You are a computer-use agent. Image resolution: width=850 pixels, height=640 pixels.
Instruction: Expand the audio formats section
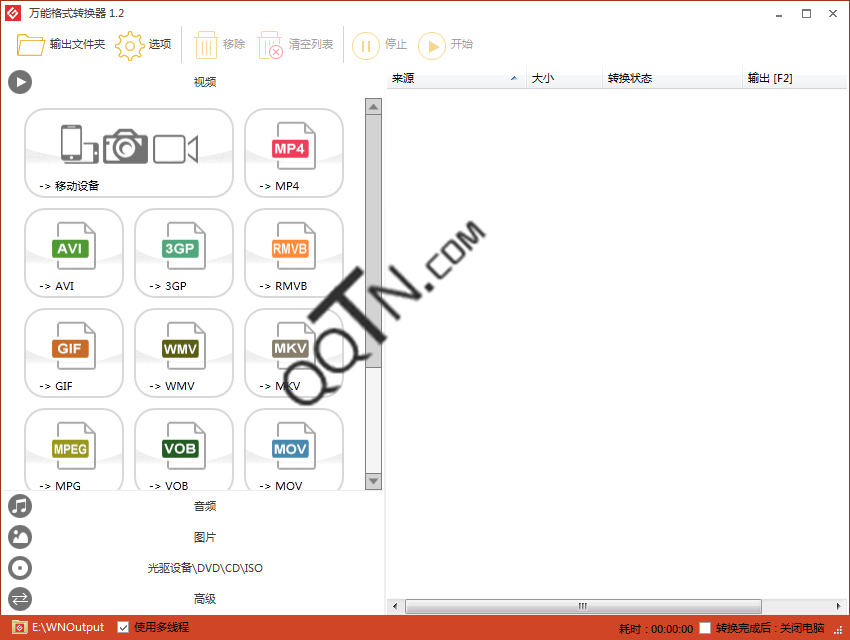click(x=204, y=506)
